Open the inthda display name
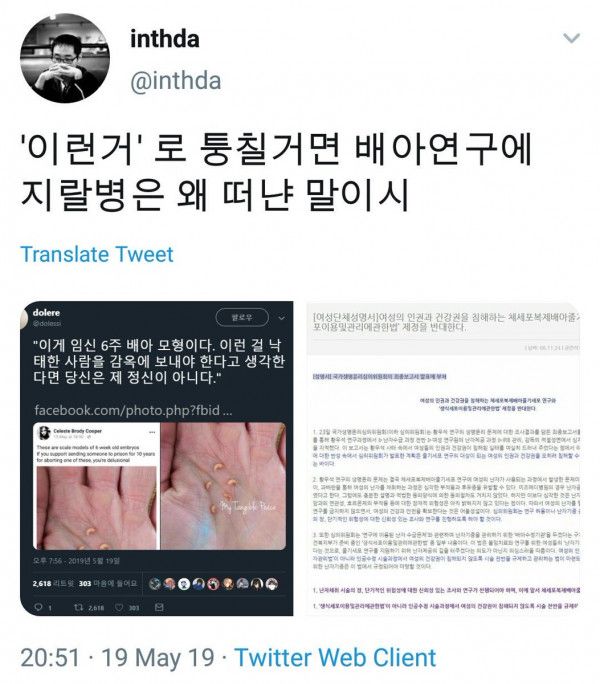Viewport: 600px width, 684px height. tap(165, 39)
